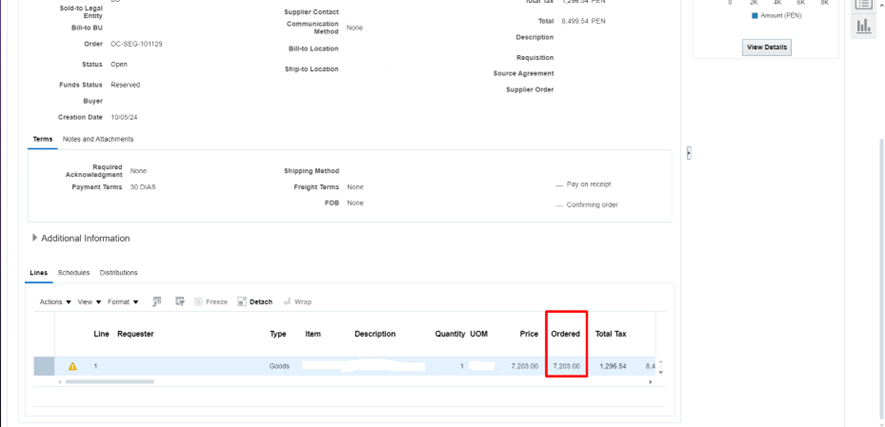Viewport: 885px width, 427px height.
Task: Click the Supplier Order label
Action: coord(530,89)
